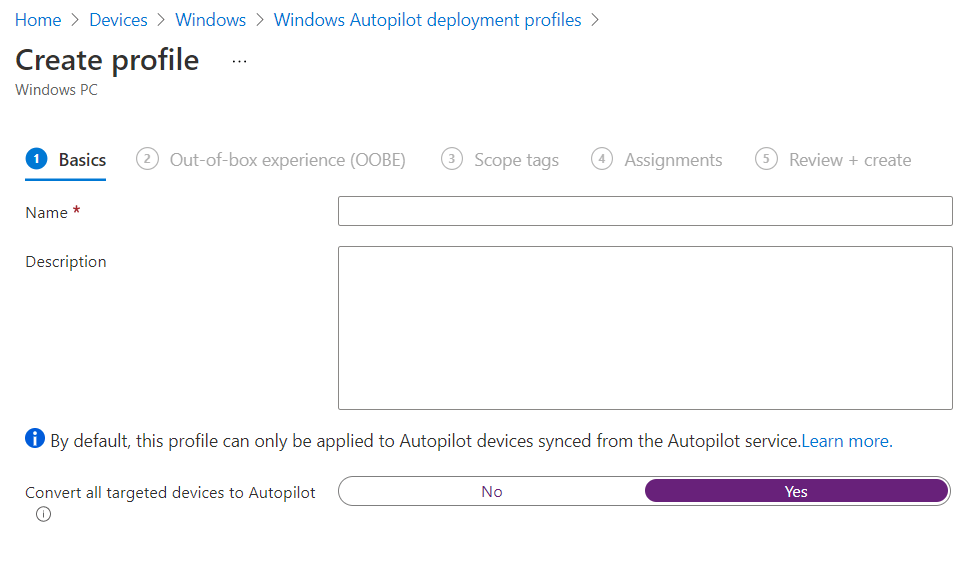Viewport: 976px width, 582px height.
Task: Follow the Learn more link
Action: 846,441
